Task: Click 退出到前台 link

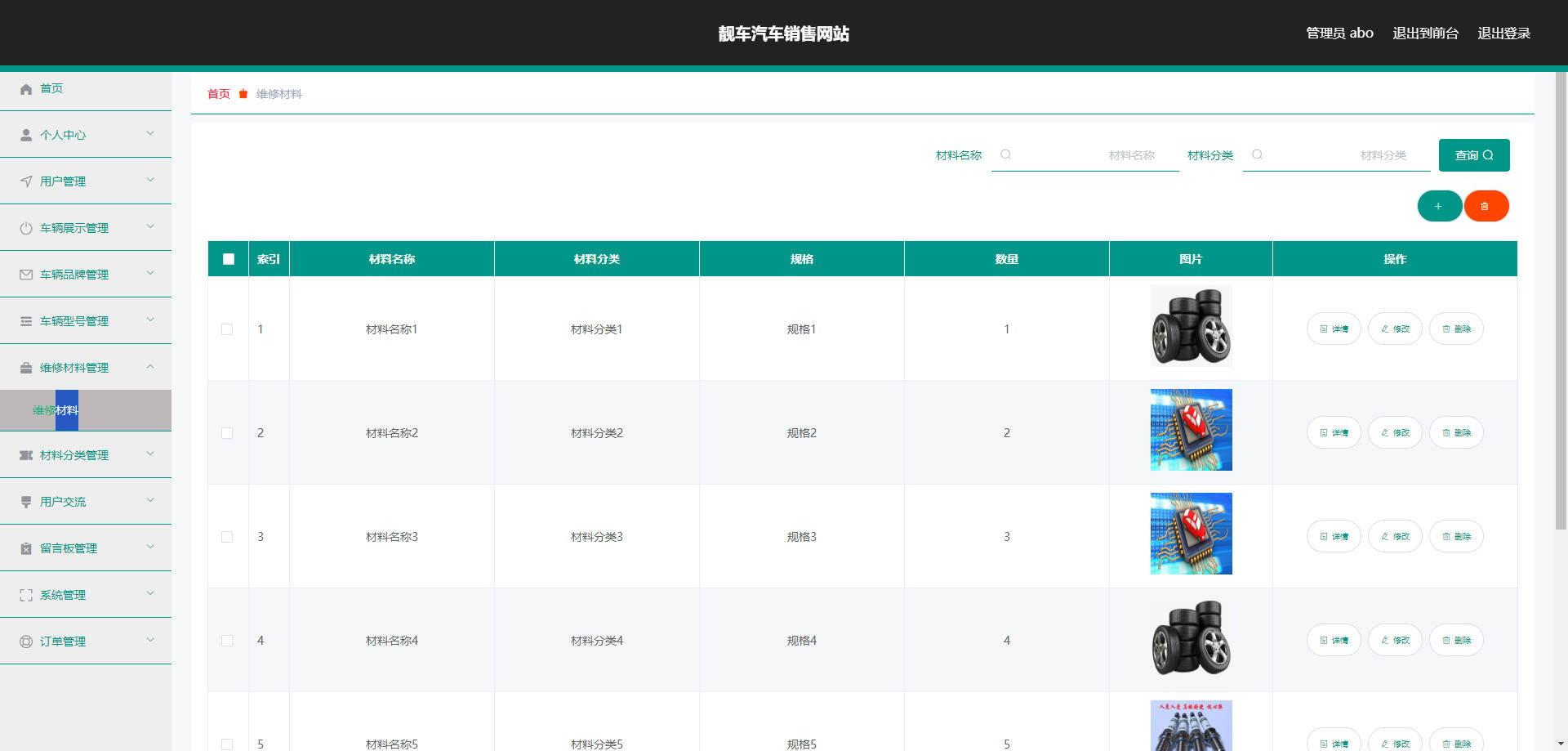Action: tap(1425, 34)
